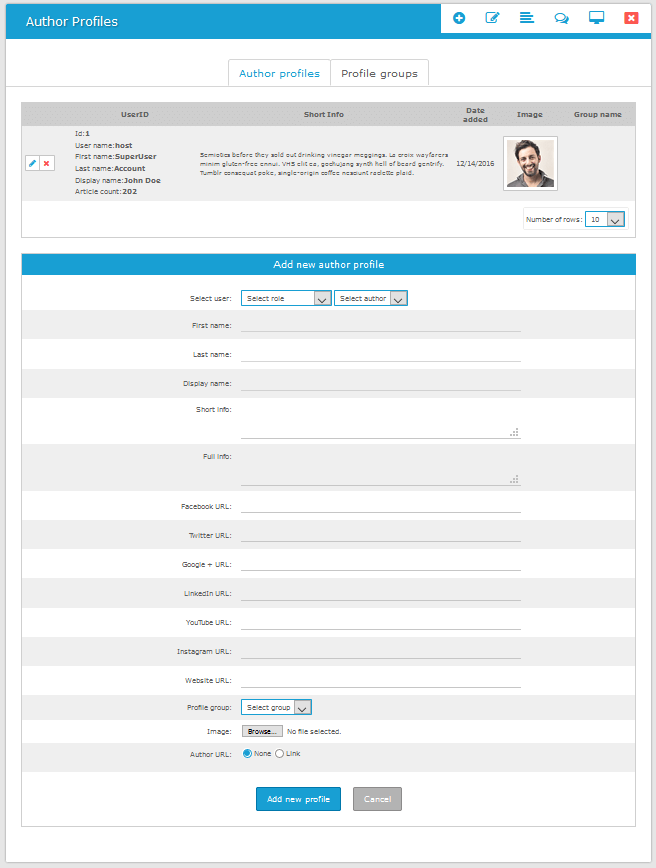
Task: Click the edit pencil-square icon in header
Action: pyautogui.click(x=492, y=18)
